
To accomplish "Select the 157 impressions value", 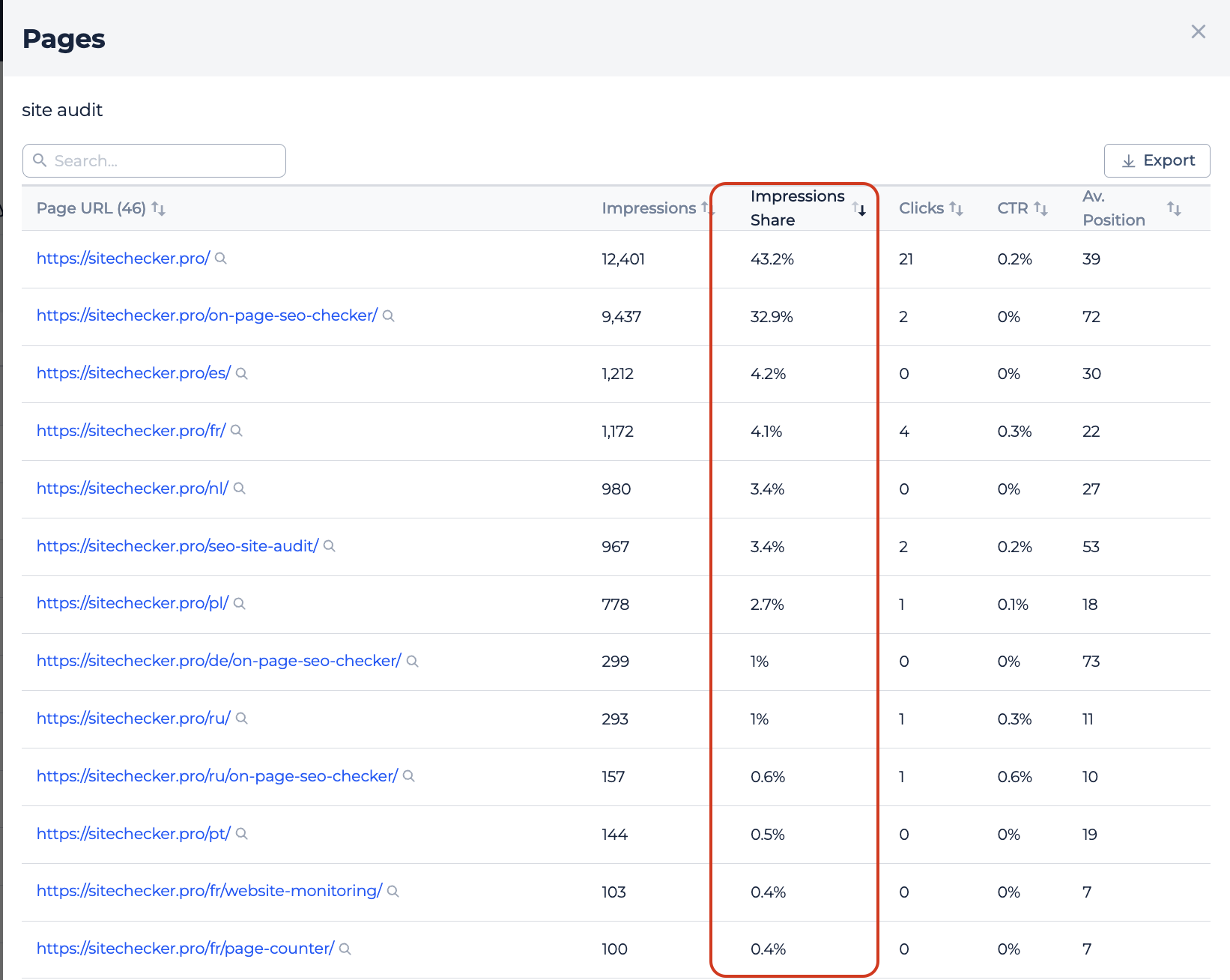I will tap(614, 777).
